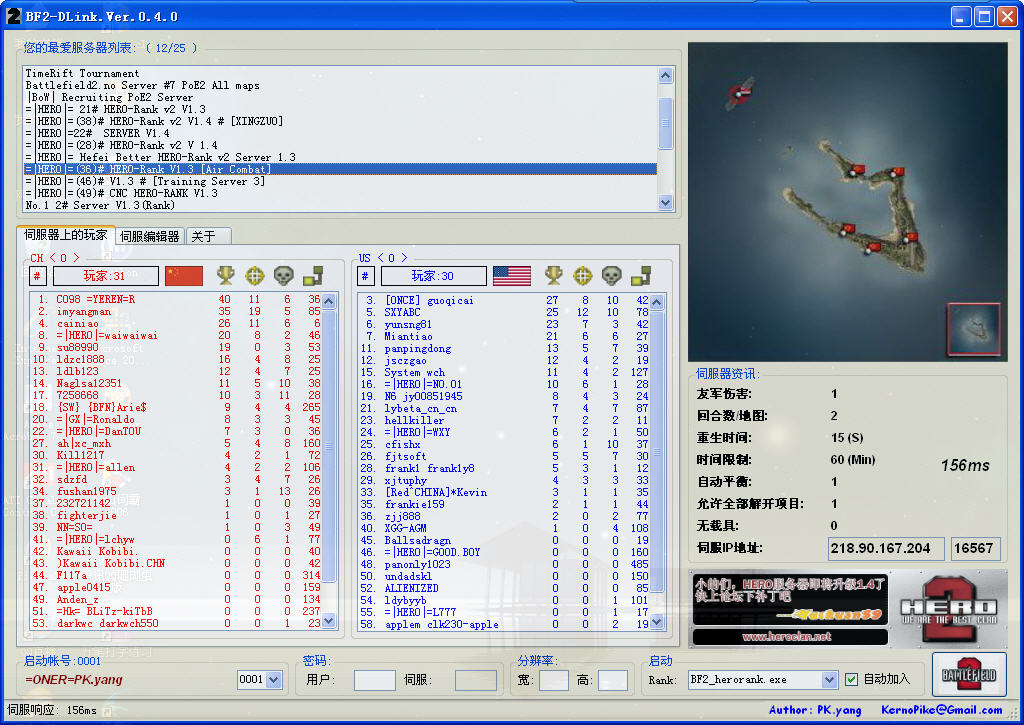Open the www.heroclan.net link
The image size is (1024, 725).
[x=790, y=637]
